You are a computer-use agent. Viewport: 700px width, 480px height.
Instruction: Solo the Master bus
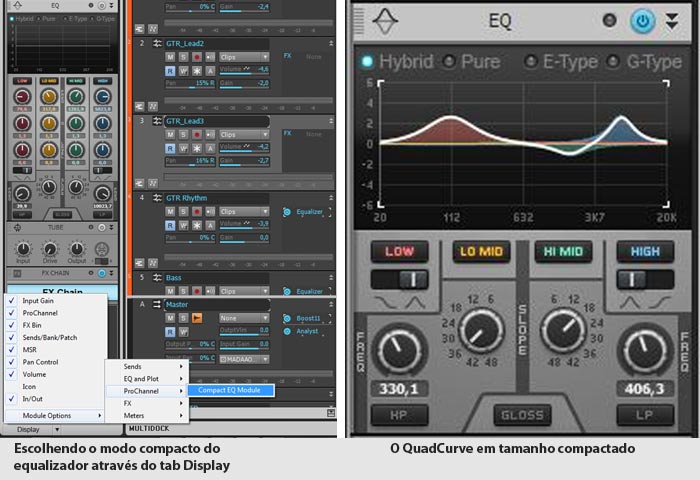pyautogui.click(x=183, y=318)
